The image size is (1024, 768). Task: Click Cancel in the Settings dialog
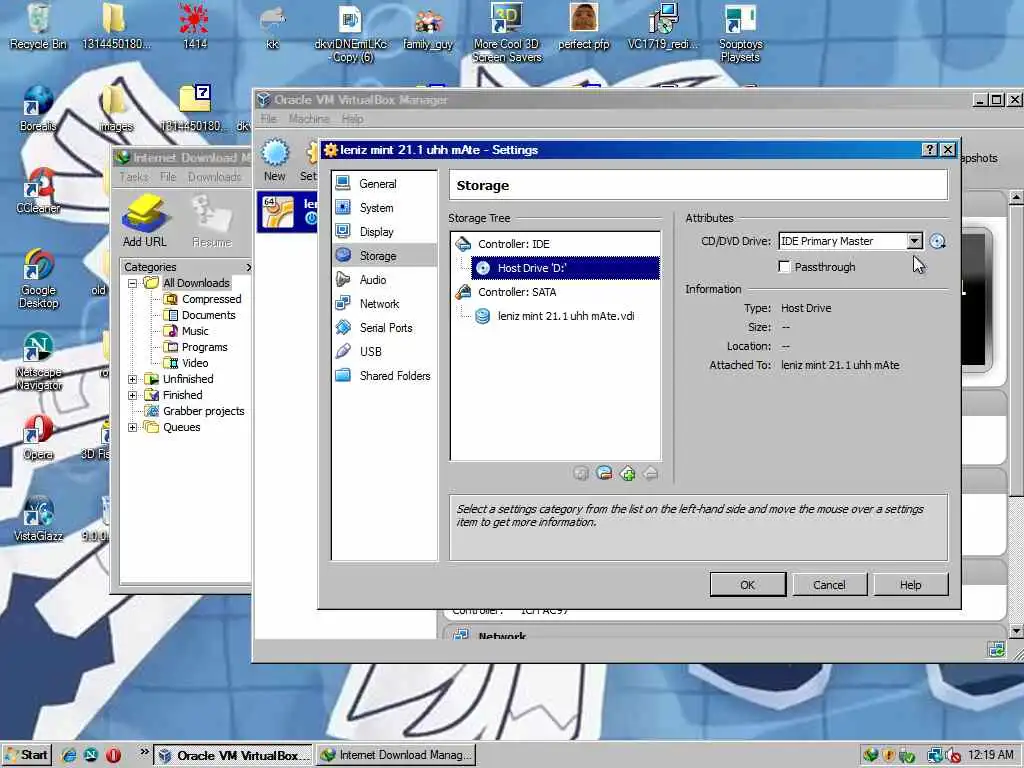[829, 584]
